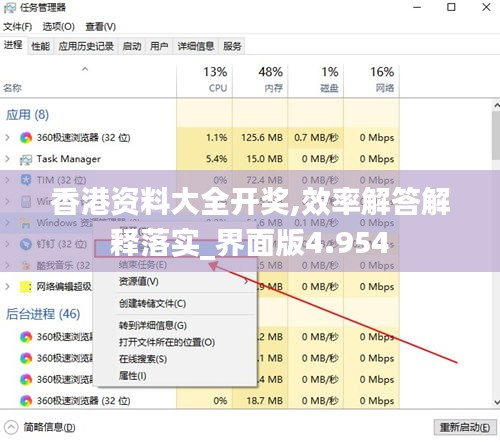500x442 pixels.
Task: Click the Windows 资源管理器 folder icon
Action: [26, 223]
